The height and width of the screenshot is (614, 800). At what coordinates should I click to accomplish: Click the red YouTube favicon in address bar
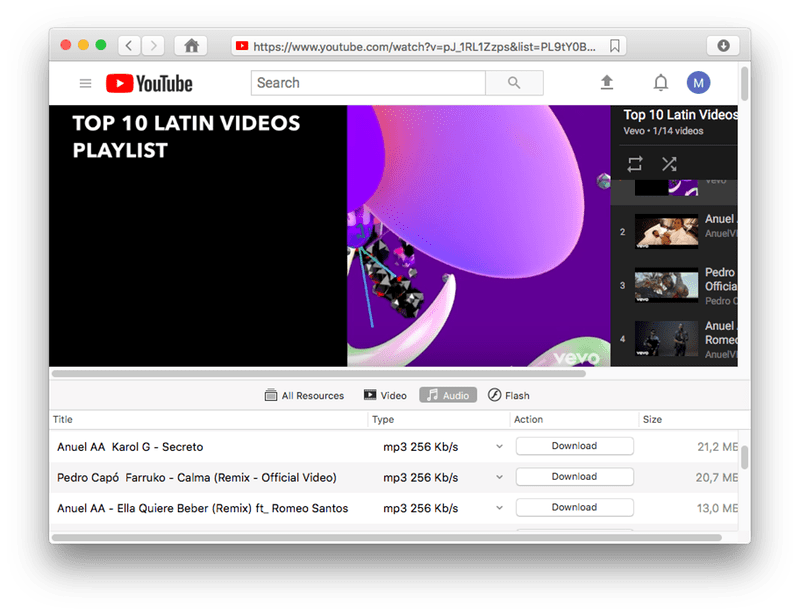242,46
